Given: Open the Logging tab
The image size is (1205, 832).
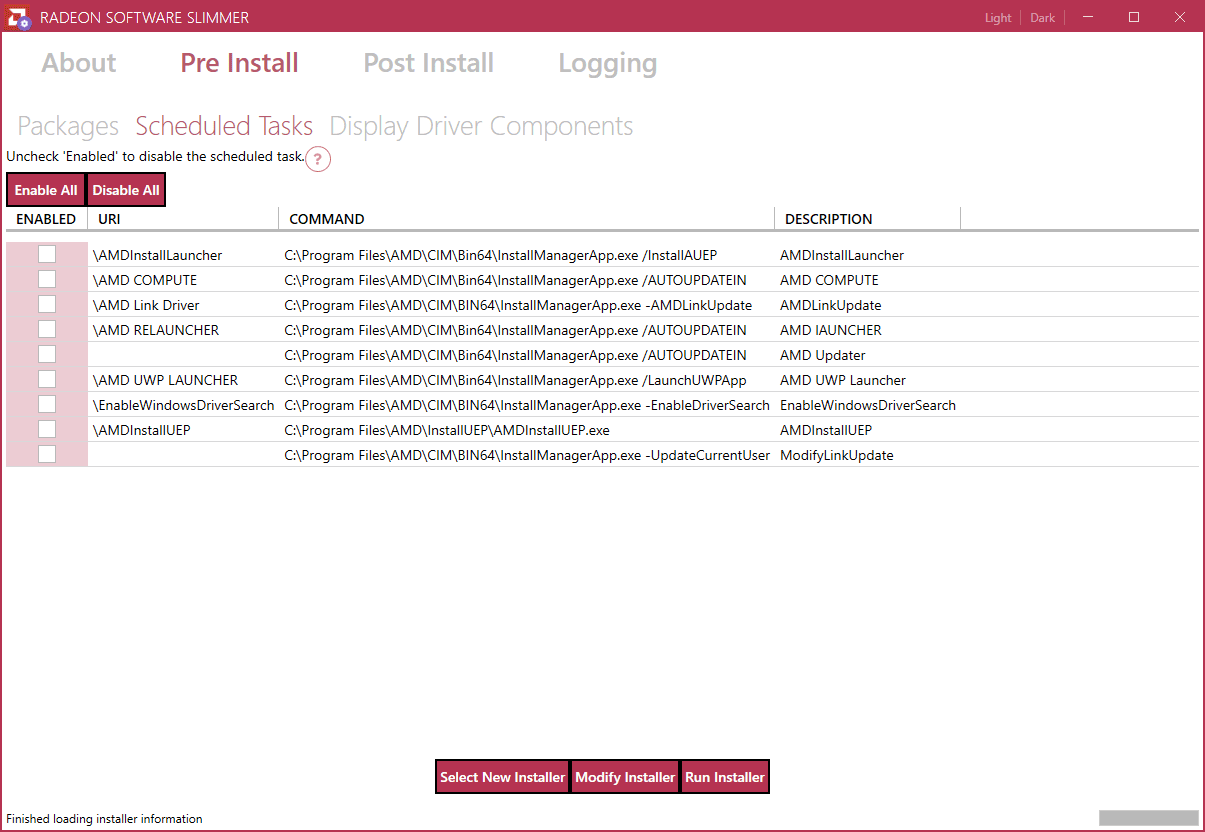Looking at the screenshot, I should 608,63.
